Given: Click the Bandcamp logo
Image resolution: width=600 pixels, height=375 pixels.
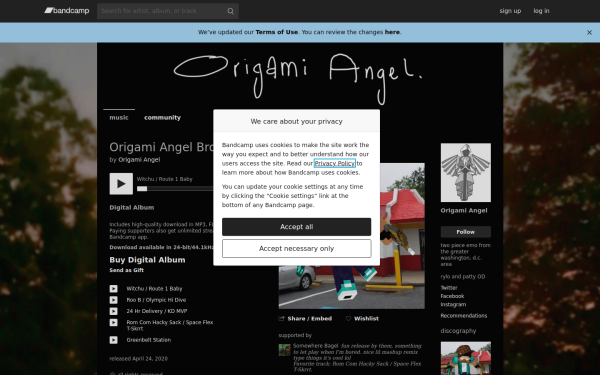Looking at the screenshot, I should pos(67,11).
